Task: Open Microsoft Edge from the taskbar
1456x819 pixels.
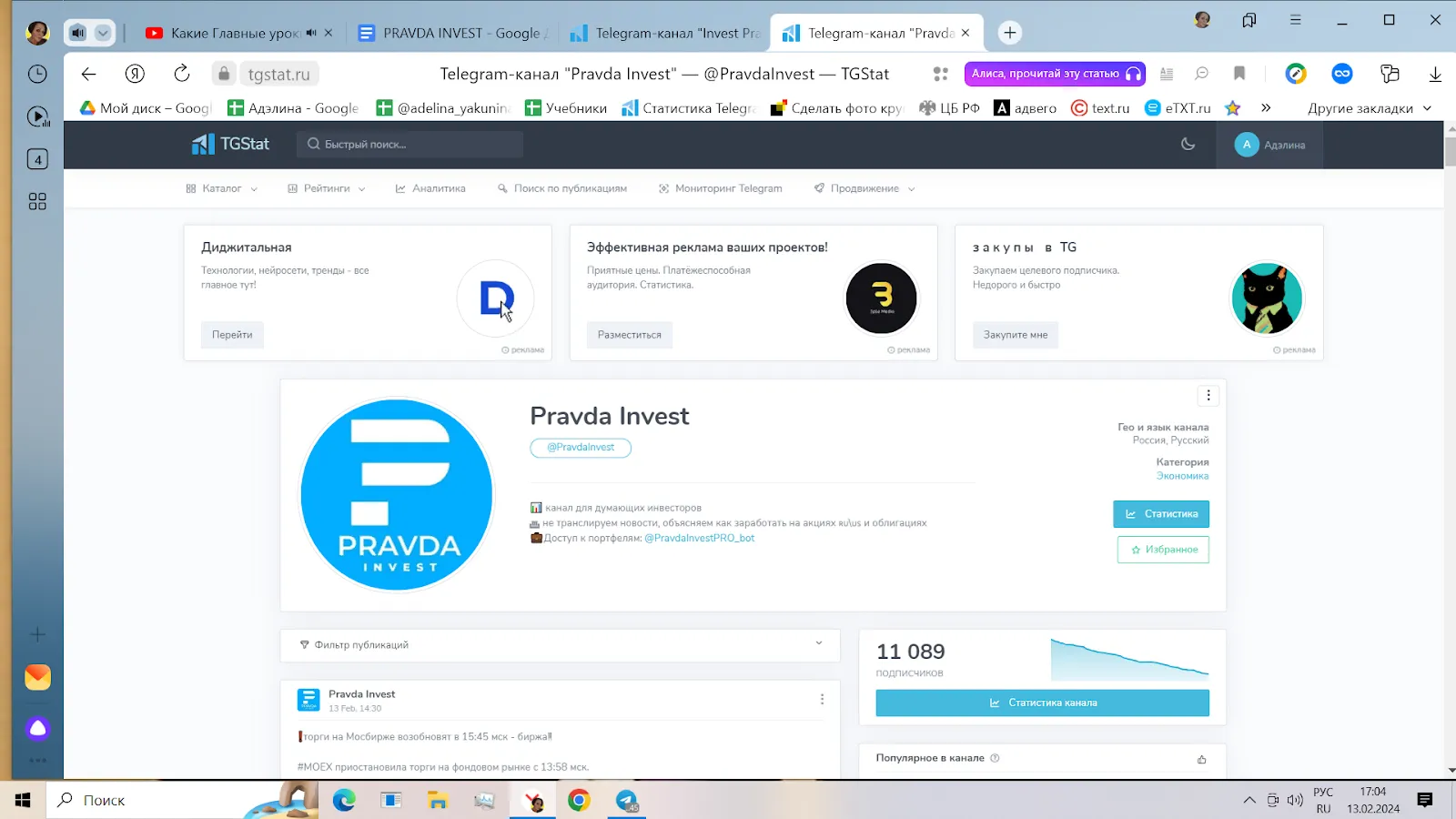Action: pyautogui.click(x=344, y=800)
